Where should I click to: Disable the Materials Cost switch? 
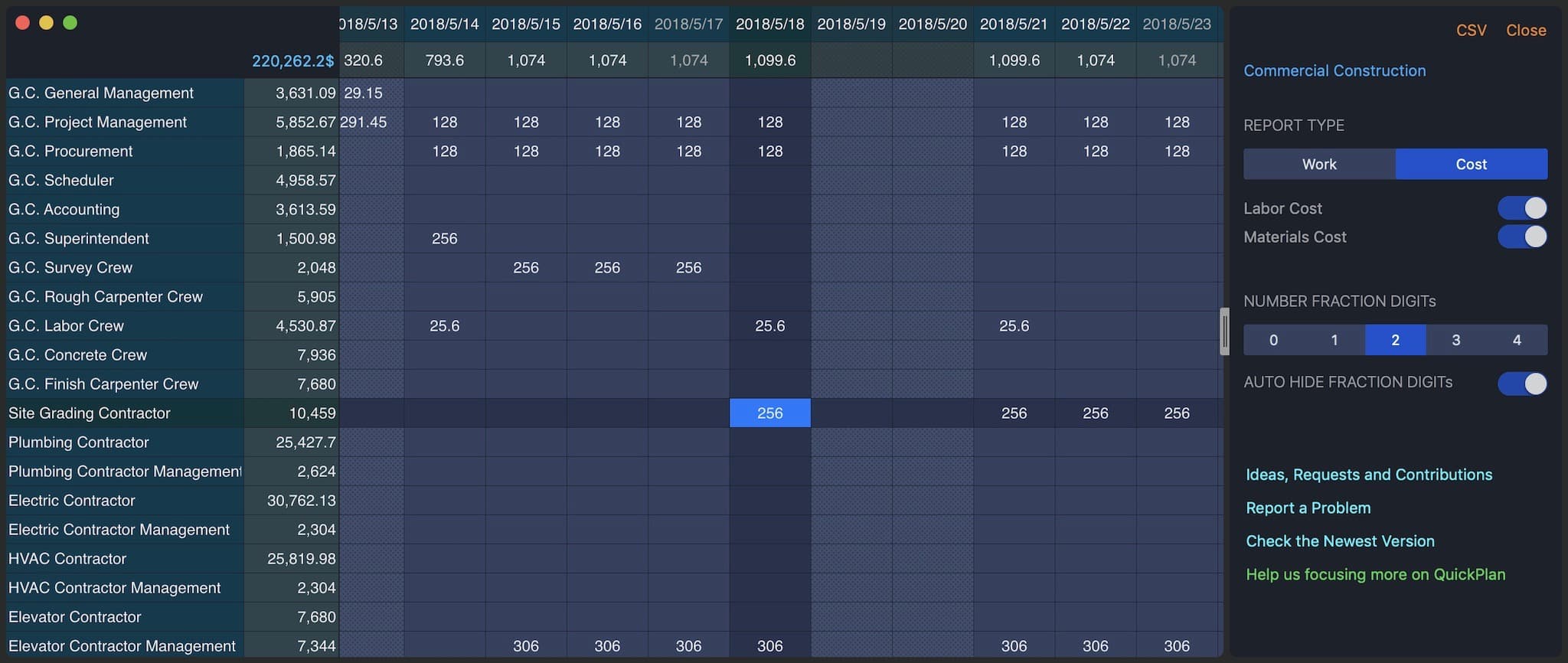[x=1521, y=237]
